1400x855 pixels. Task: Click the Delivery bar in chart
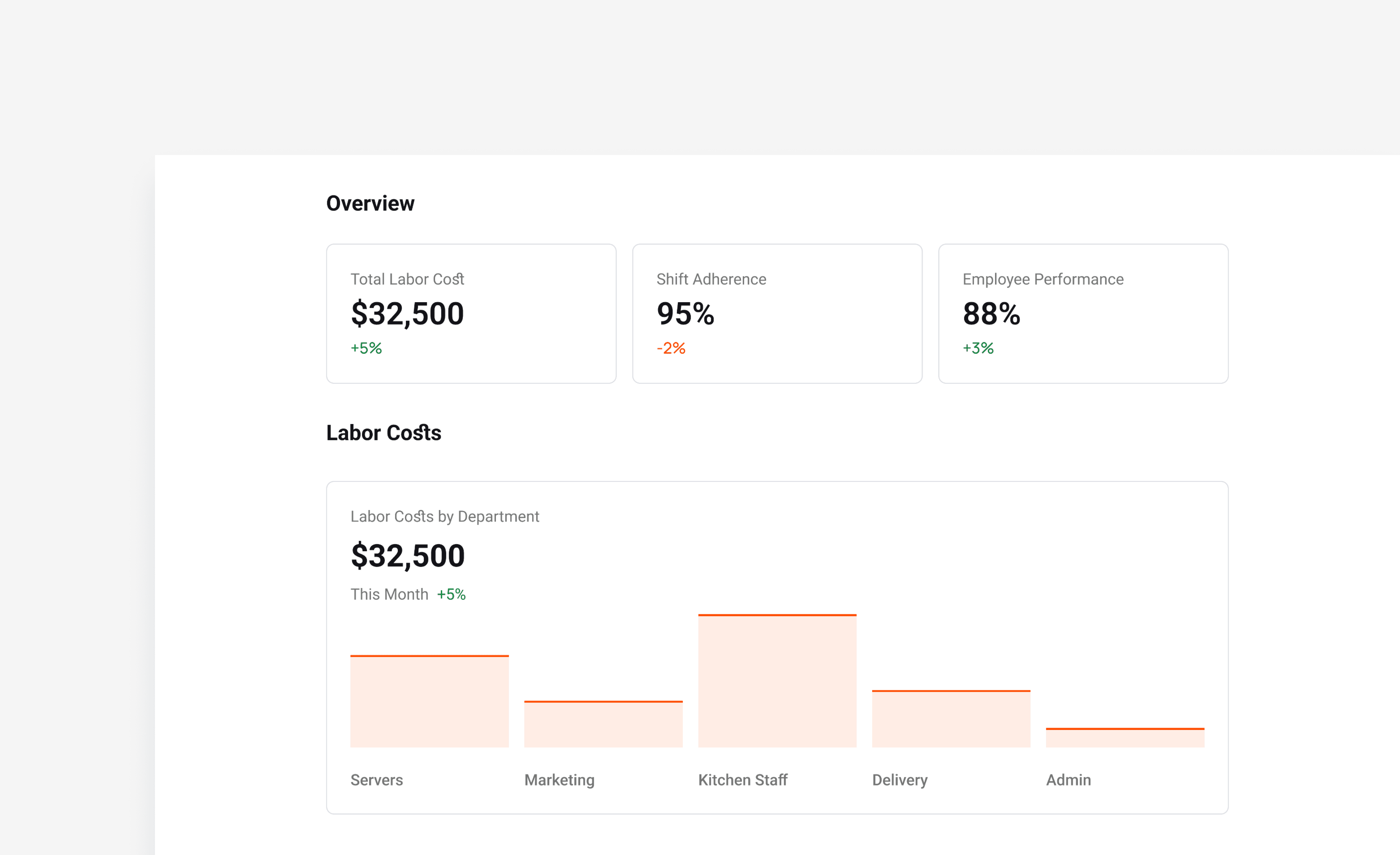pos(951,719)
